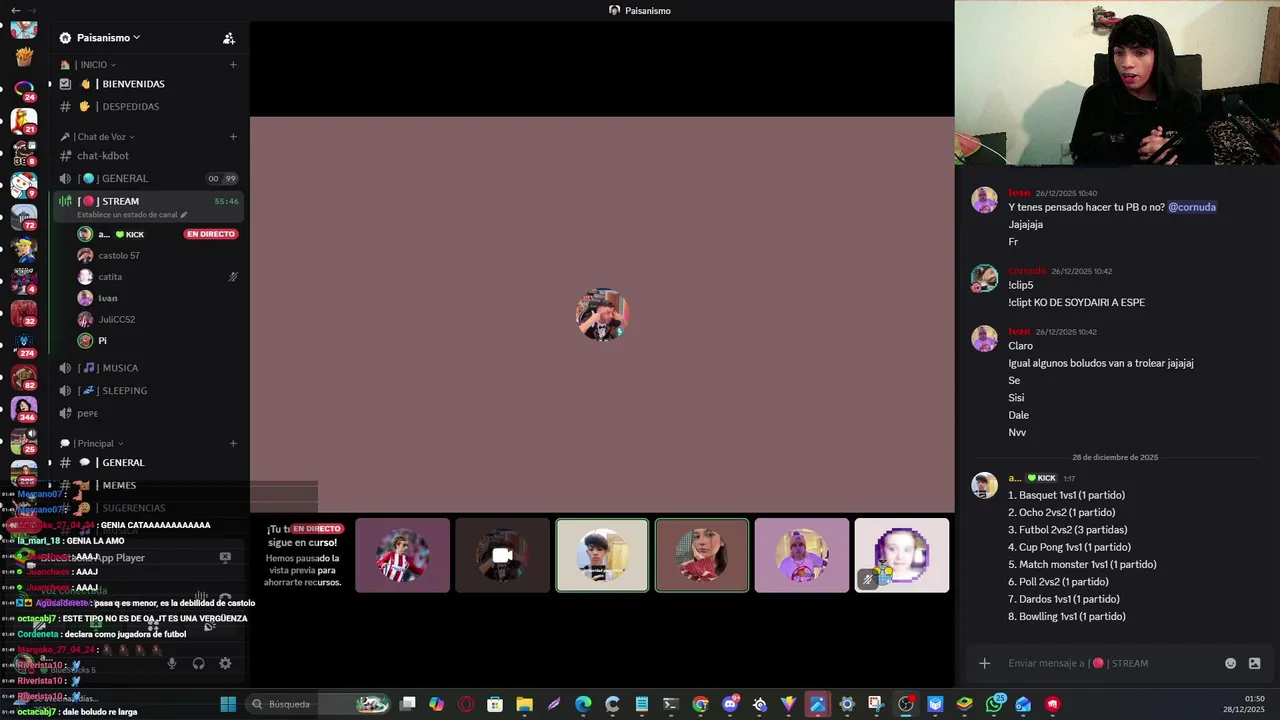Click the Windows taskbar search box
This screenshot has height=720, width=1280.
[x=318, y=704]
